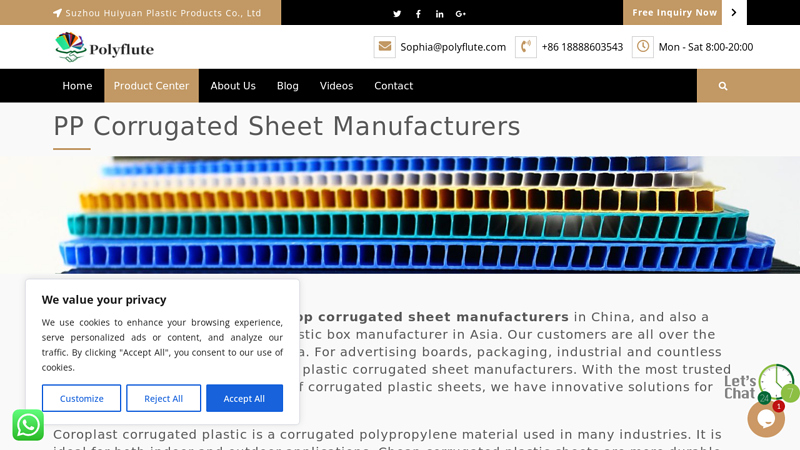Click phone number +86 18888603543
Screen dimensions: 800x450
click(x=582, y=47)
